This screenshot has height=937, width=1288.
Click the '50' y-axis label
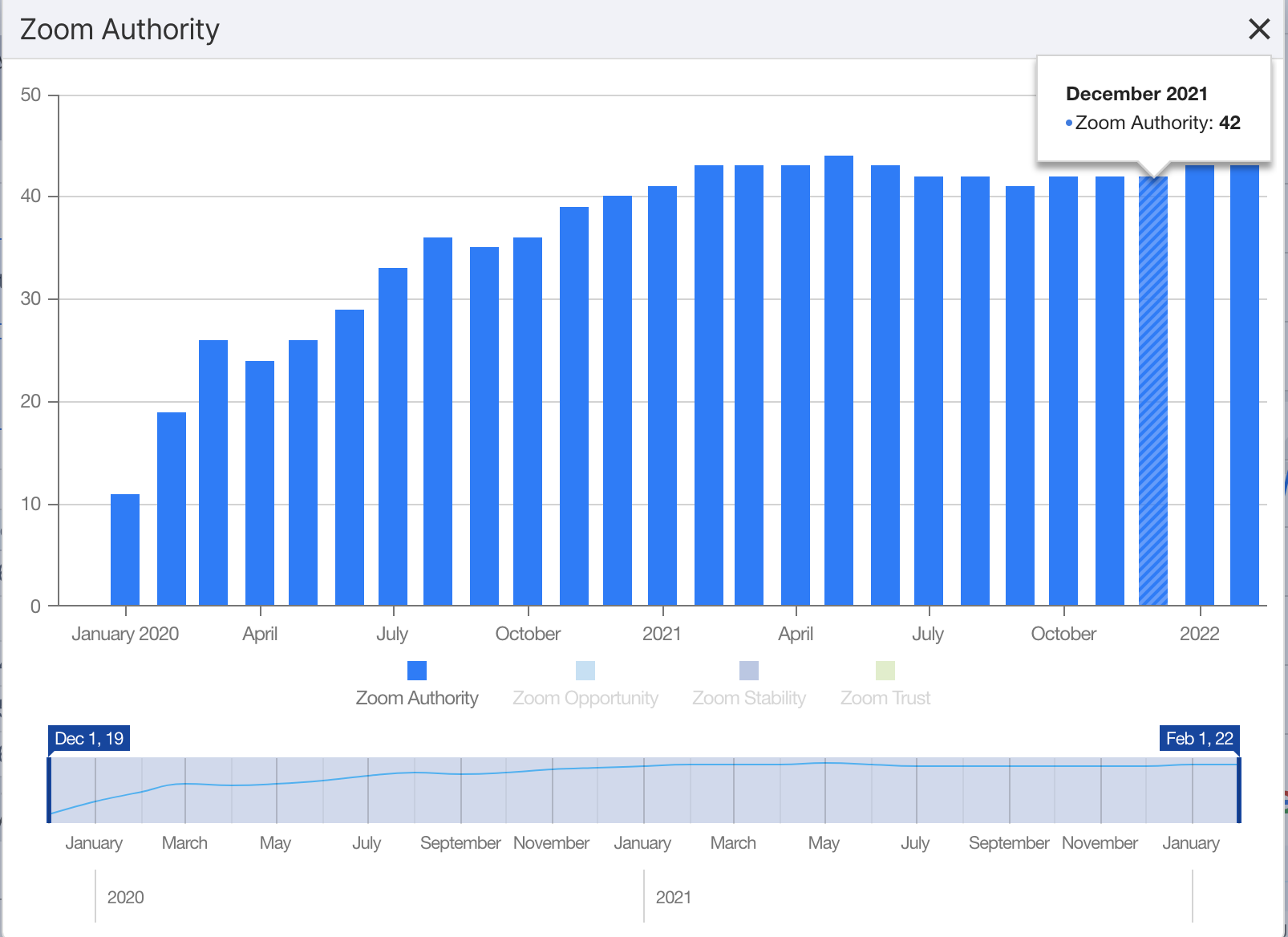[30, 95]
